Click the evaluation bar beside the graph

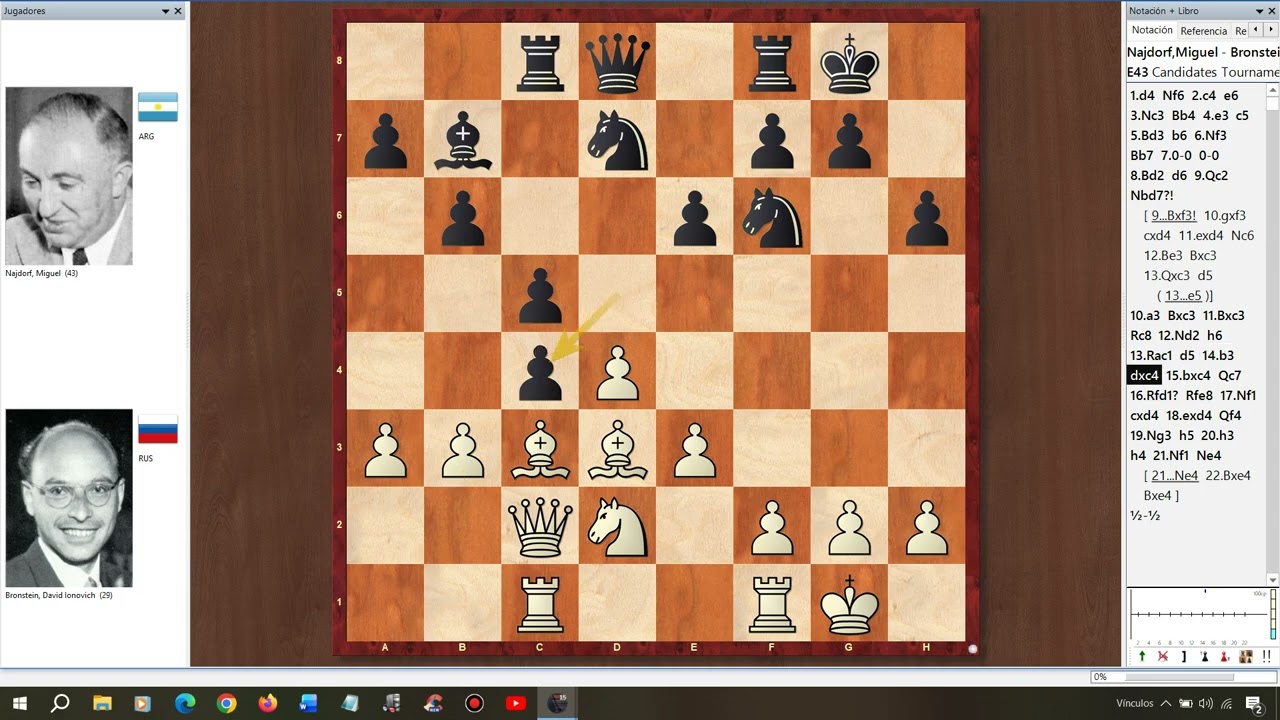[x=1273, y=615]
